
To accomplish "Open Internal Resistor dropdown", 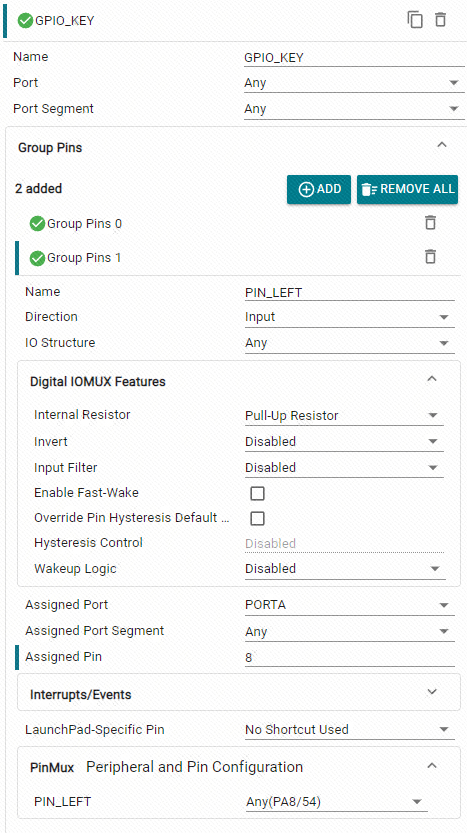I will click(344, 415).
